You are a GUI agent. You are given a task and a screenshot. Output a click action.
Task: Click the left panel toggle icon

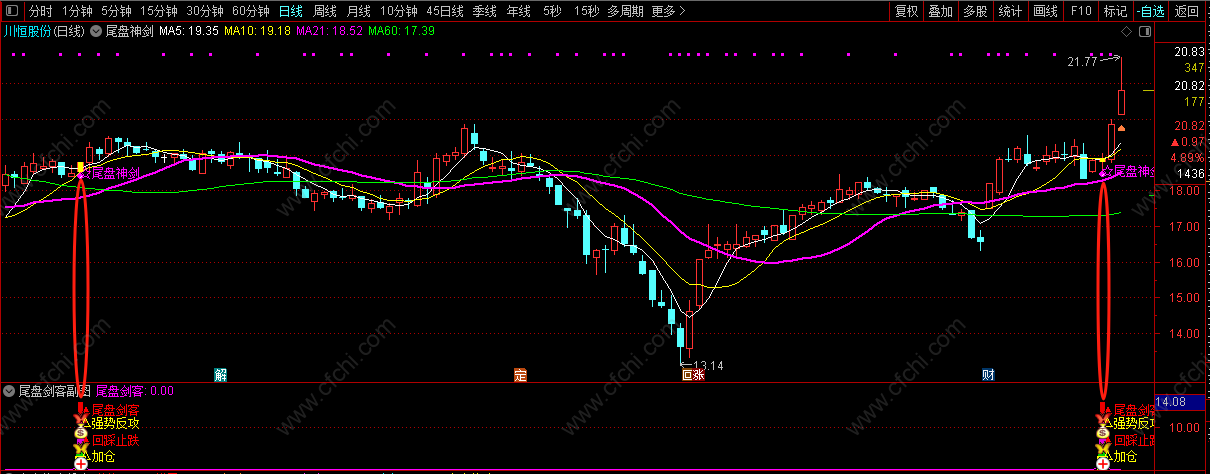[11, 12]
